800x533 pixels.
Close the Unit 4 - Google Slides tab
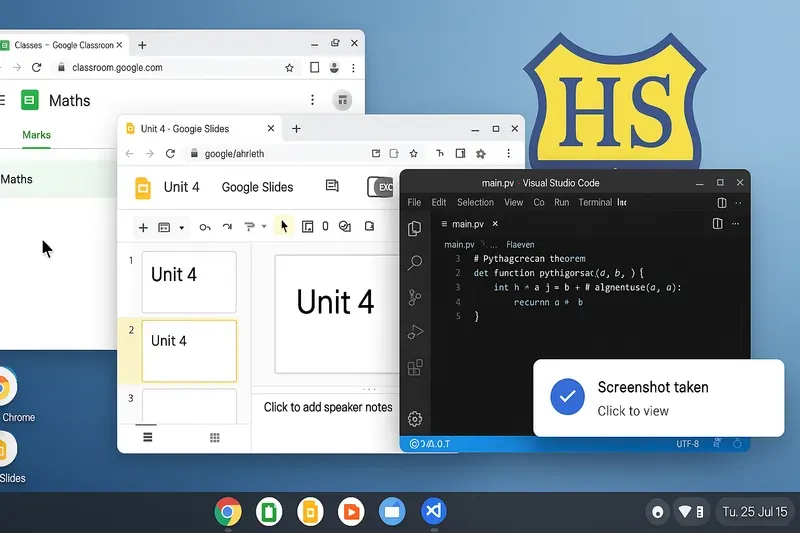(271, 129)
